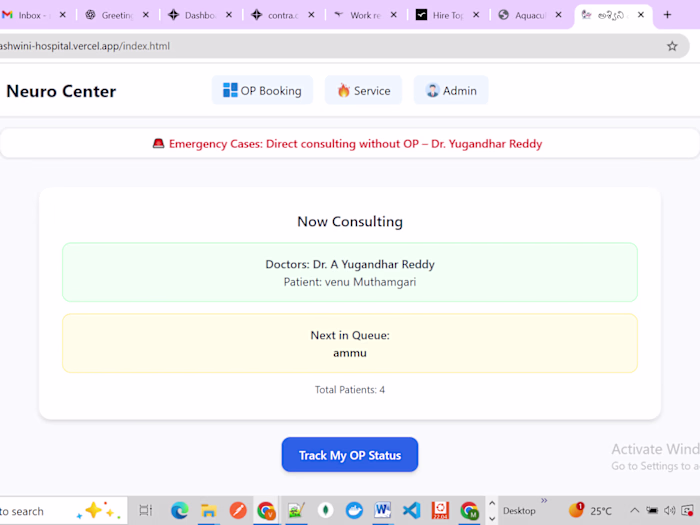Open the Service section
Screen dimensions: 700x525
point(363,91)
